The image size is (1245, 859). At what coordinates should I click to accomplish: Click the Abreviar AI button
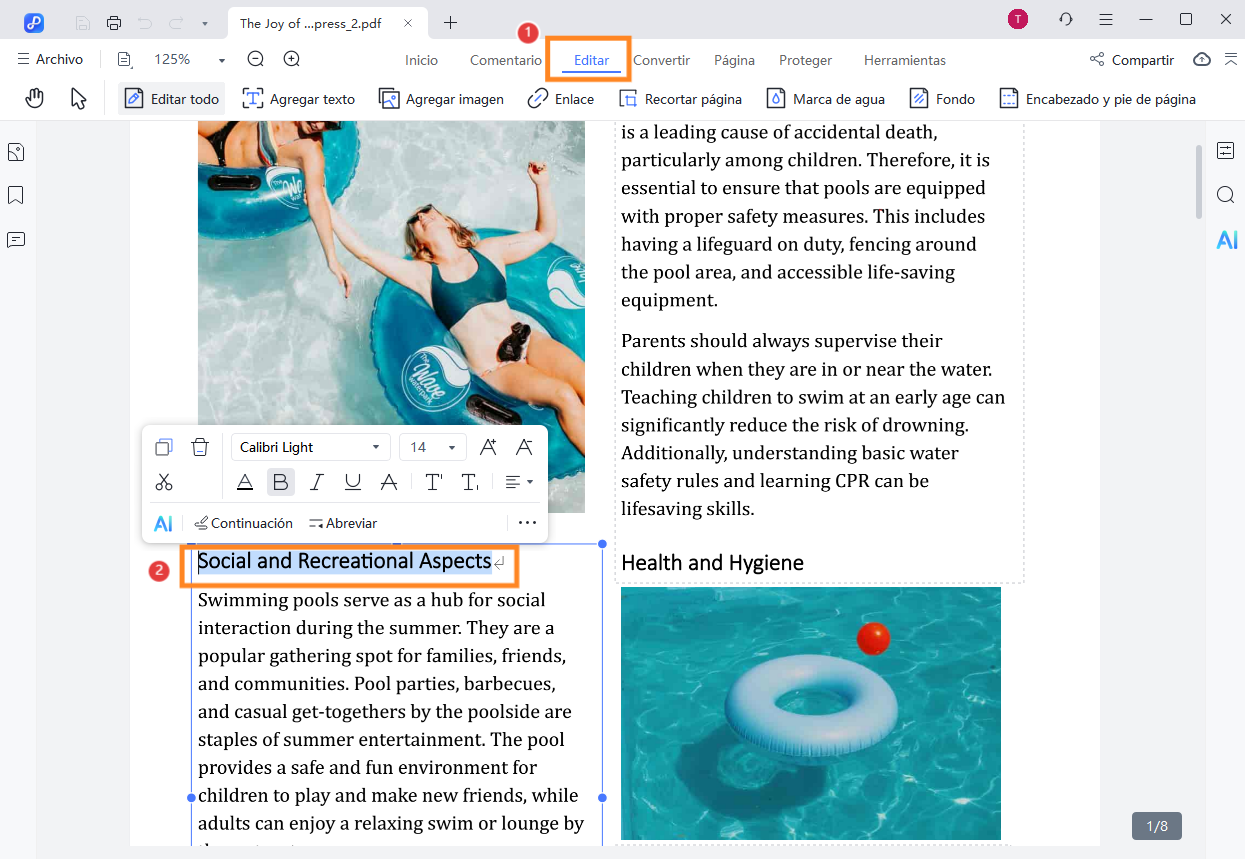click(343, 523)
